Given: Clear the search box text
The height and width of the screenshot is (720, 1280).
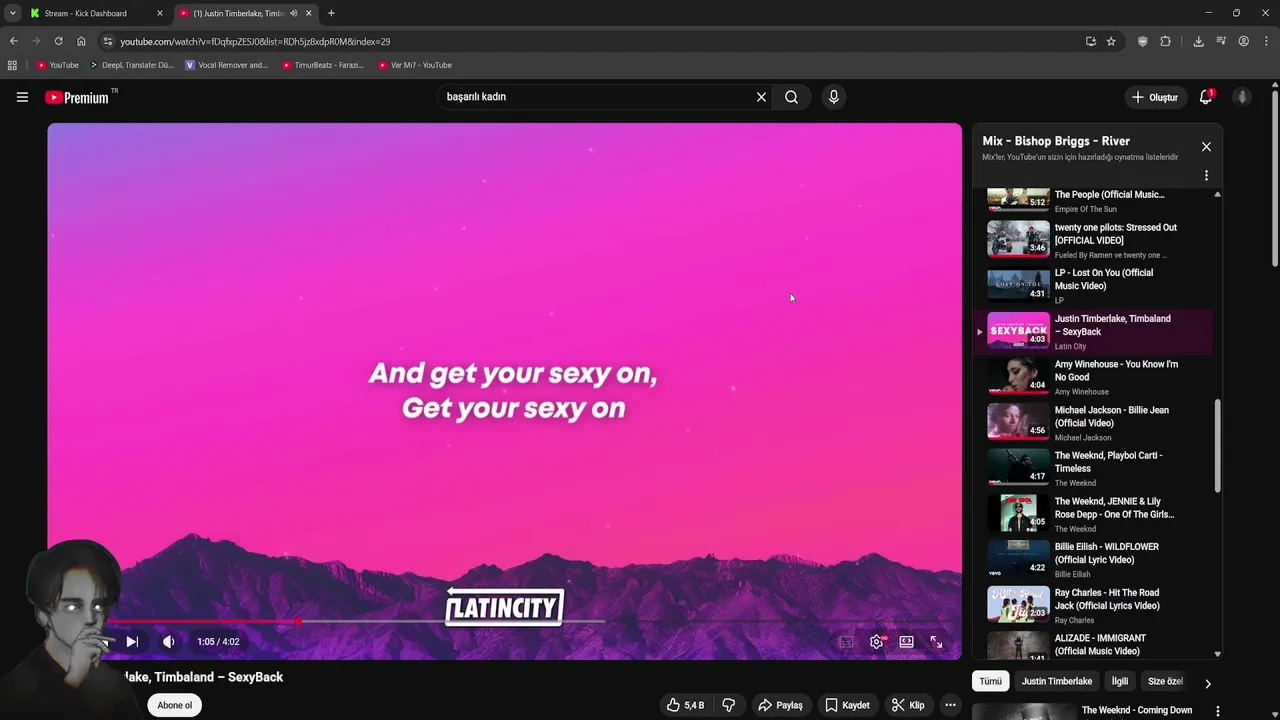Looking at the screenshot, I should click(761, 97).
